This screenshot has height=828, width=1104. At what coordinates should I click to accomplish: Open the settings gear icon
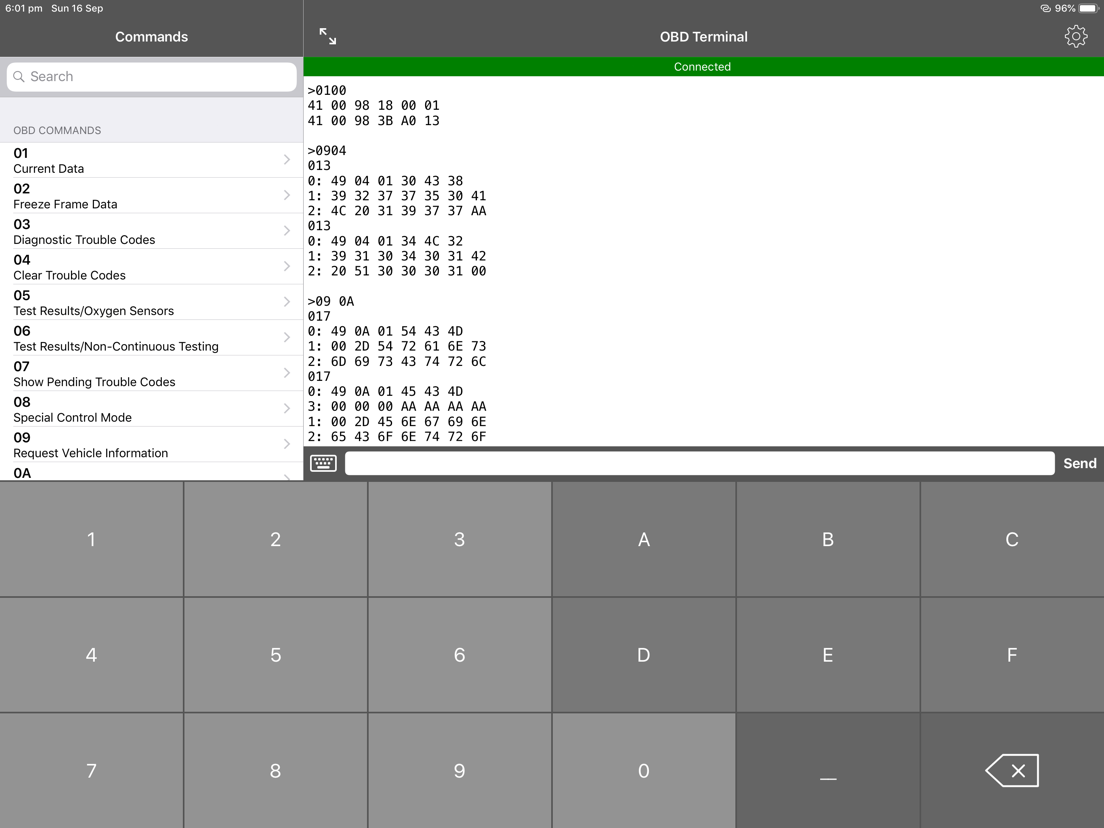coord(1075,37)
